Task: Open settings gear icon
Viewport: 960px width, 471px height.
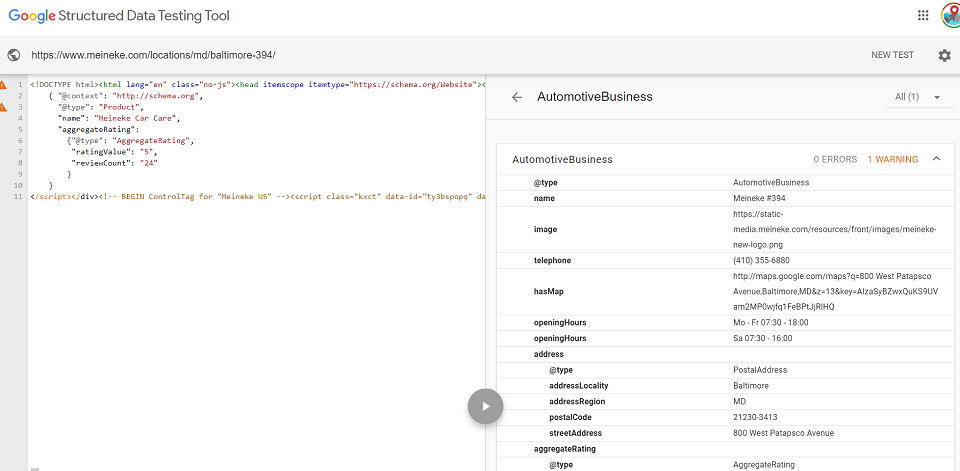Action: pyautogui.click(x=944, y=55)
